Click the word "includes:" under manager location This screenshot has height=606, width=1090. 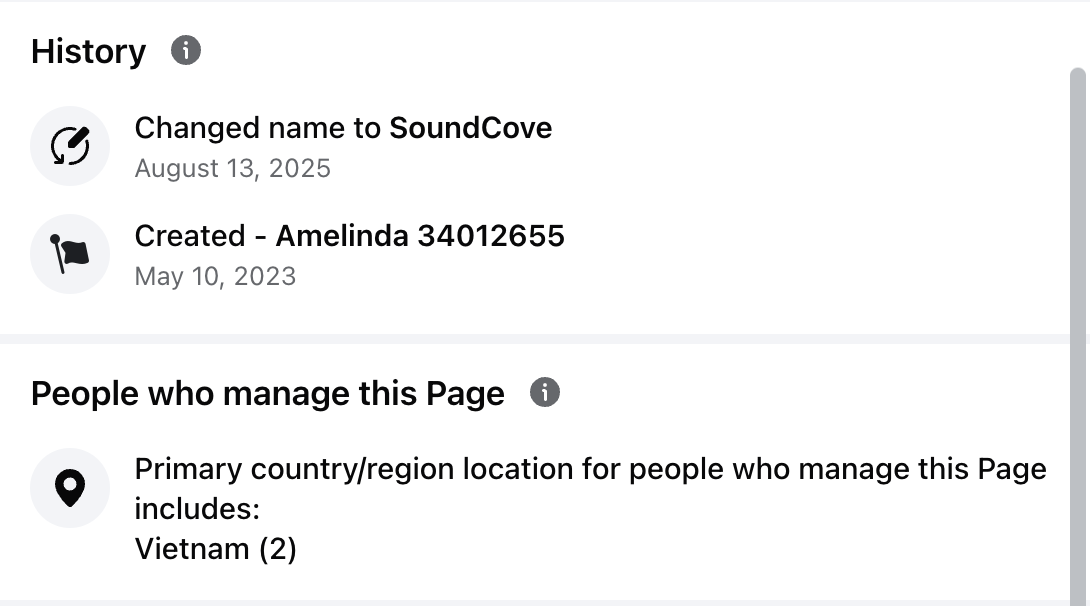pyautogui.click(x=197, y=509)
